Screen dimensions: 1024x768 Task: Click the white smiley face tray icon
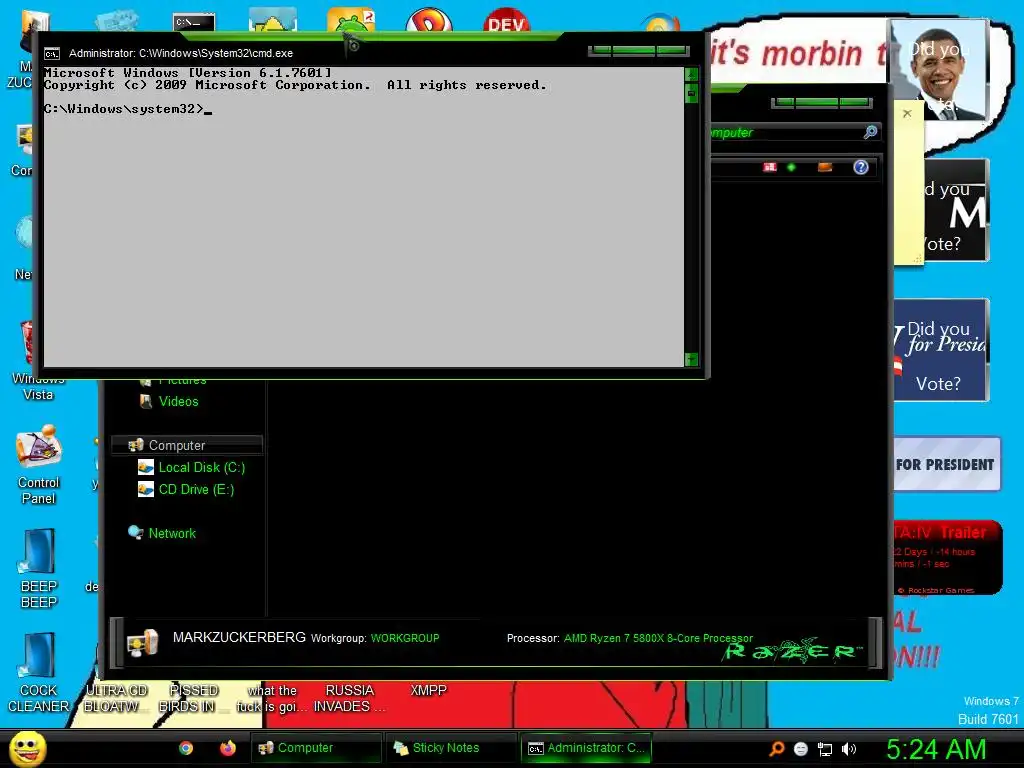coord(801,749)
